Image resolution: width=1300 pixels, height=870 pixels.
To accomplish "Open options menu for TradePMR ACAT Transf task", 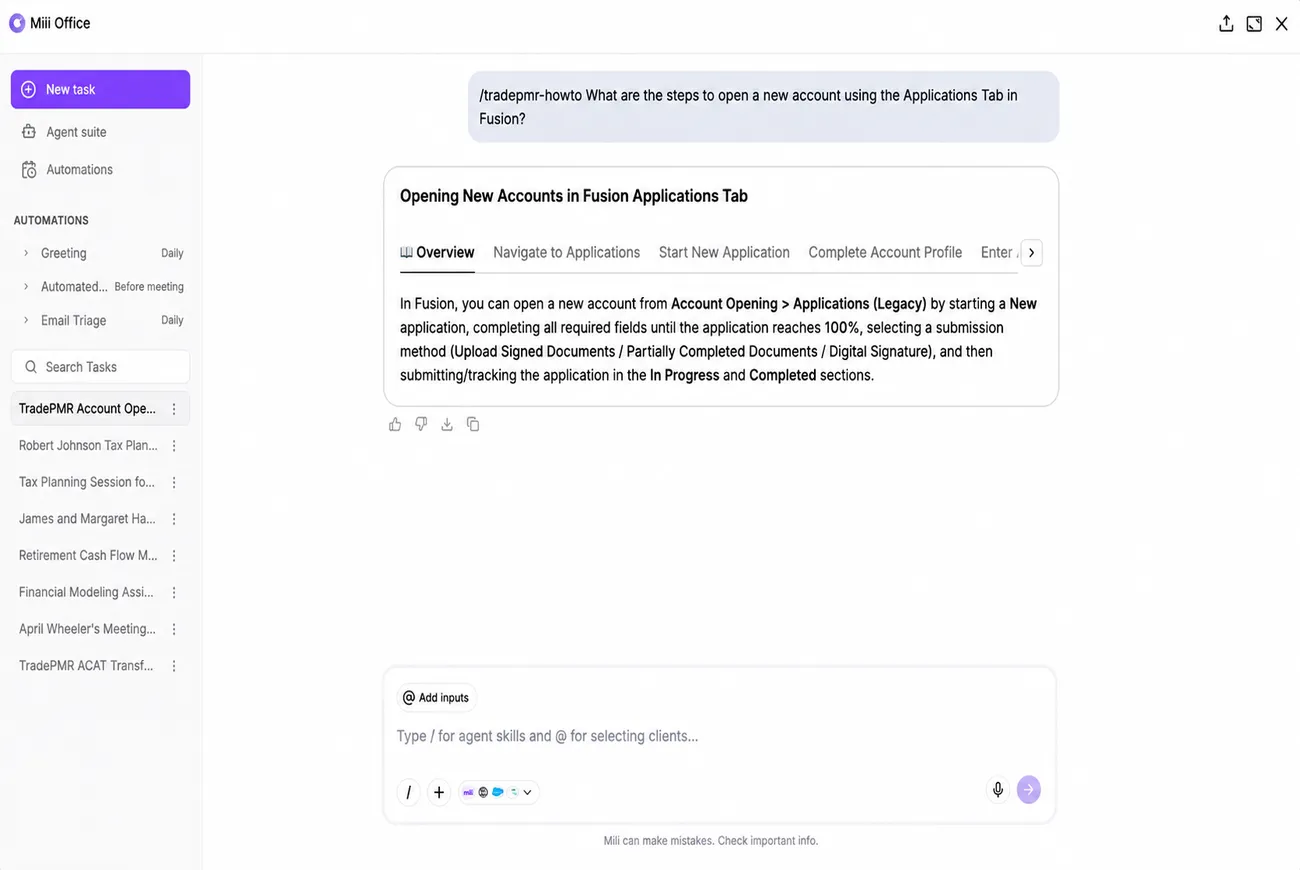I will click(x=174, y=665).
